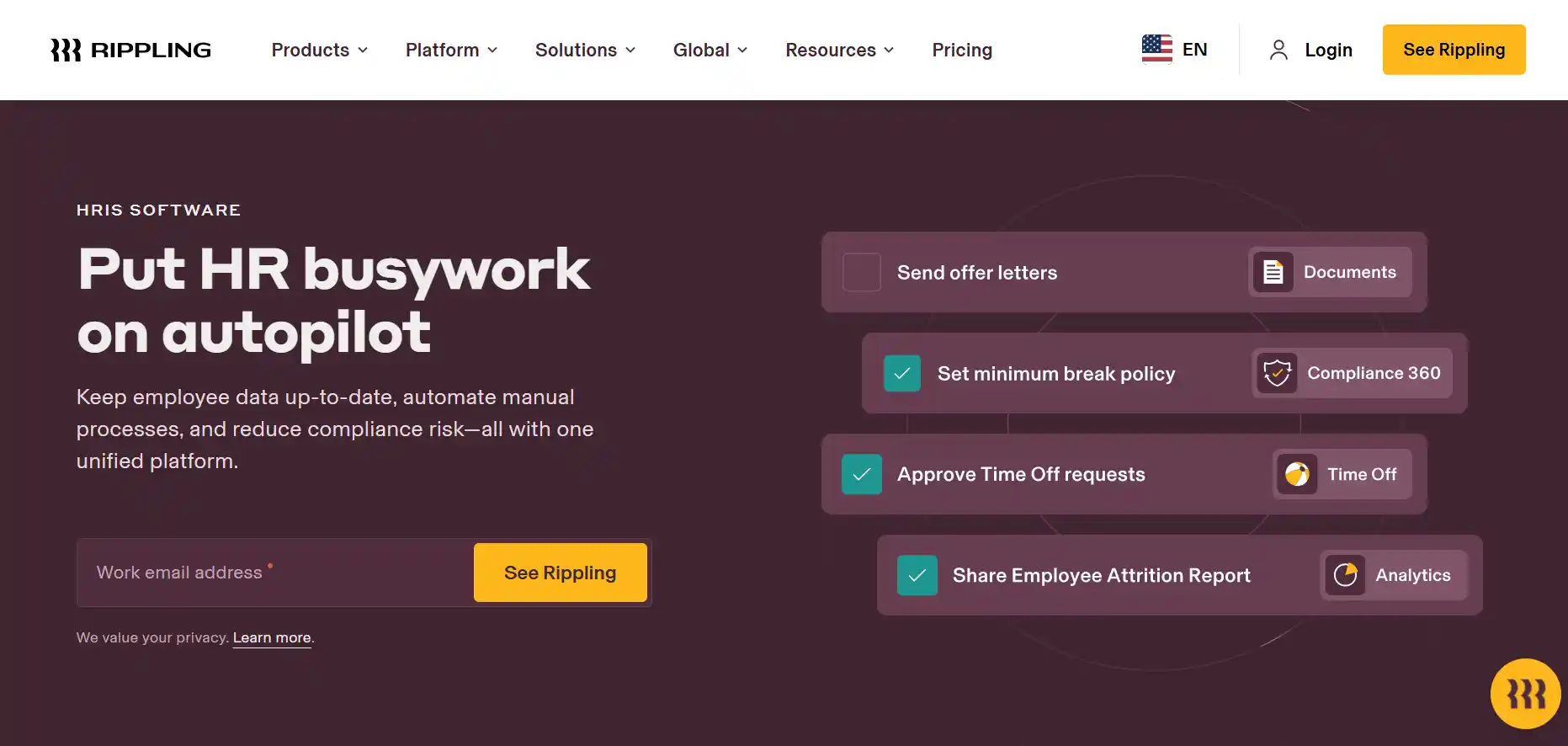Click the user profile icon beside Login
The height and width of the screenshot is (746, 1568).
(1278, 50)
